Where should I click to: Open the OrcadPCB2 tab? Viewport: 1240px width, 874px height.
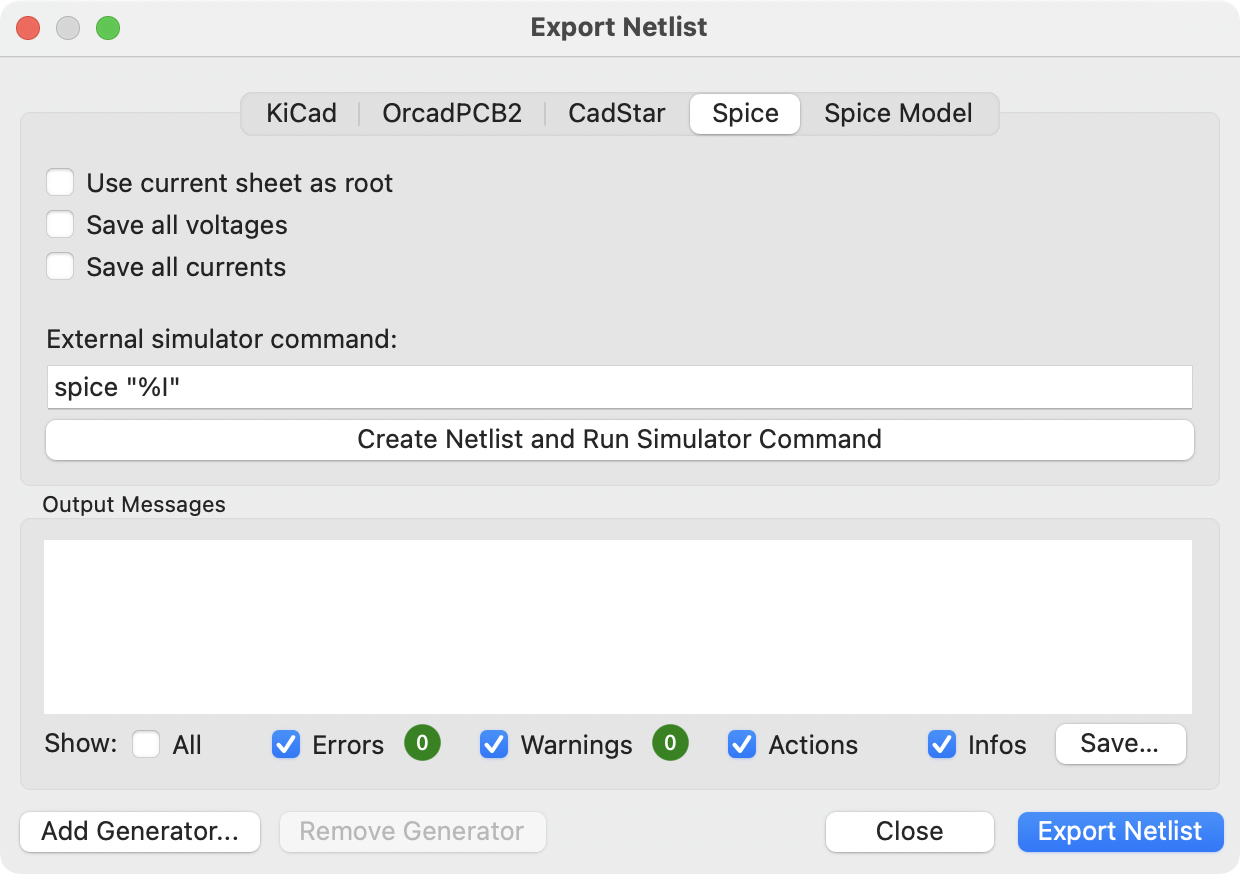(450, 113)
